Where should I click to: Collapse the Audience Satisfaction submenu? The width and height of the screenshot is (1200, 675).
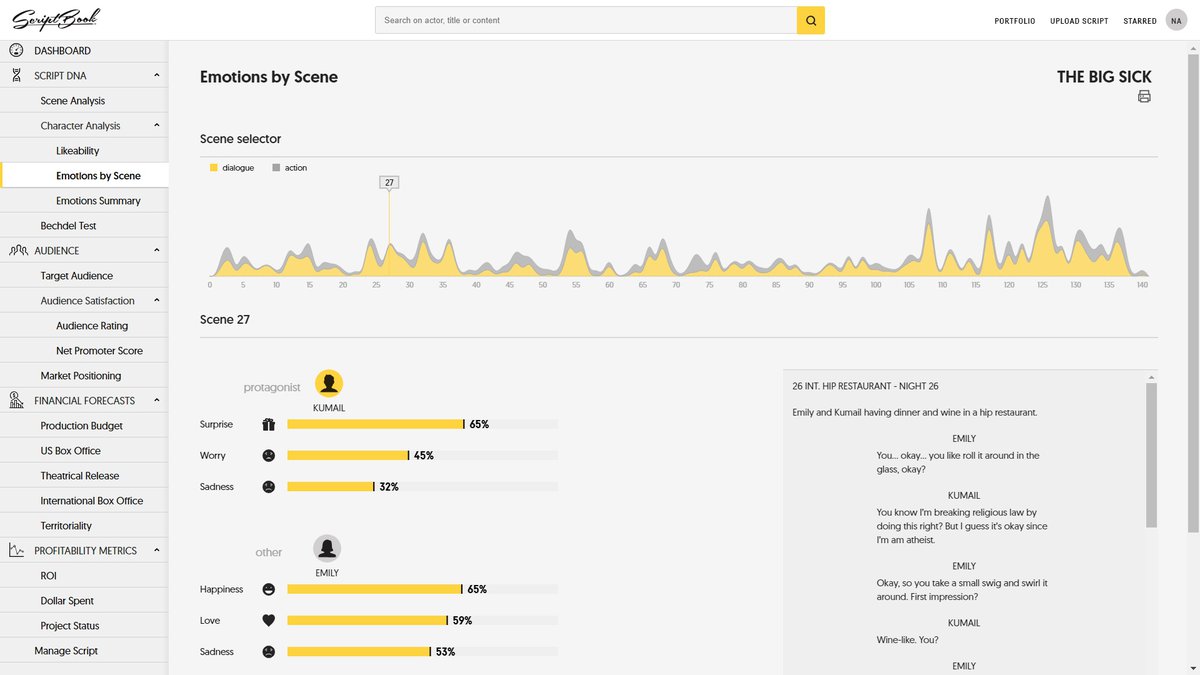pyautogui.click(x=156, y=301)
